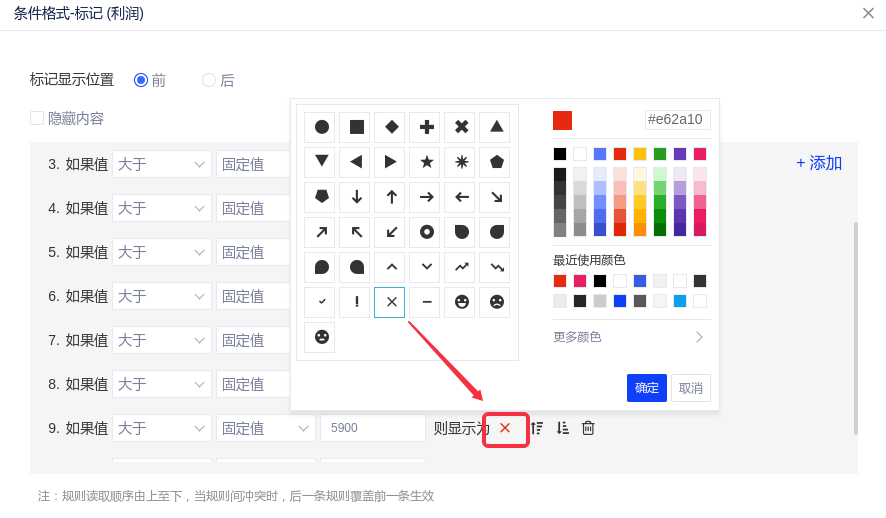Select the smiling face icon
This screenshot has width=886, height=518.
tap(462, 302)
